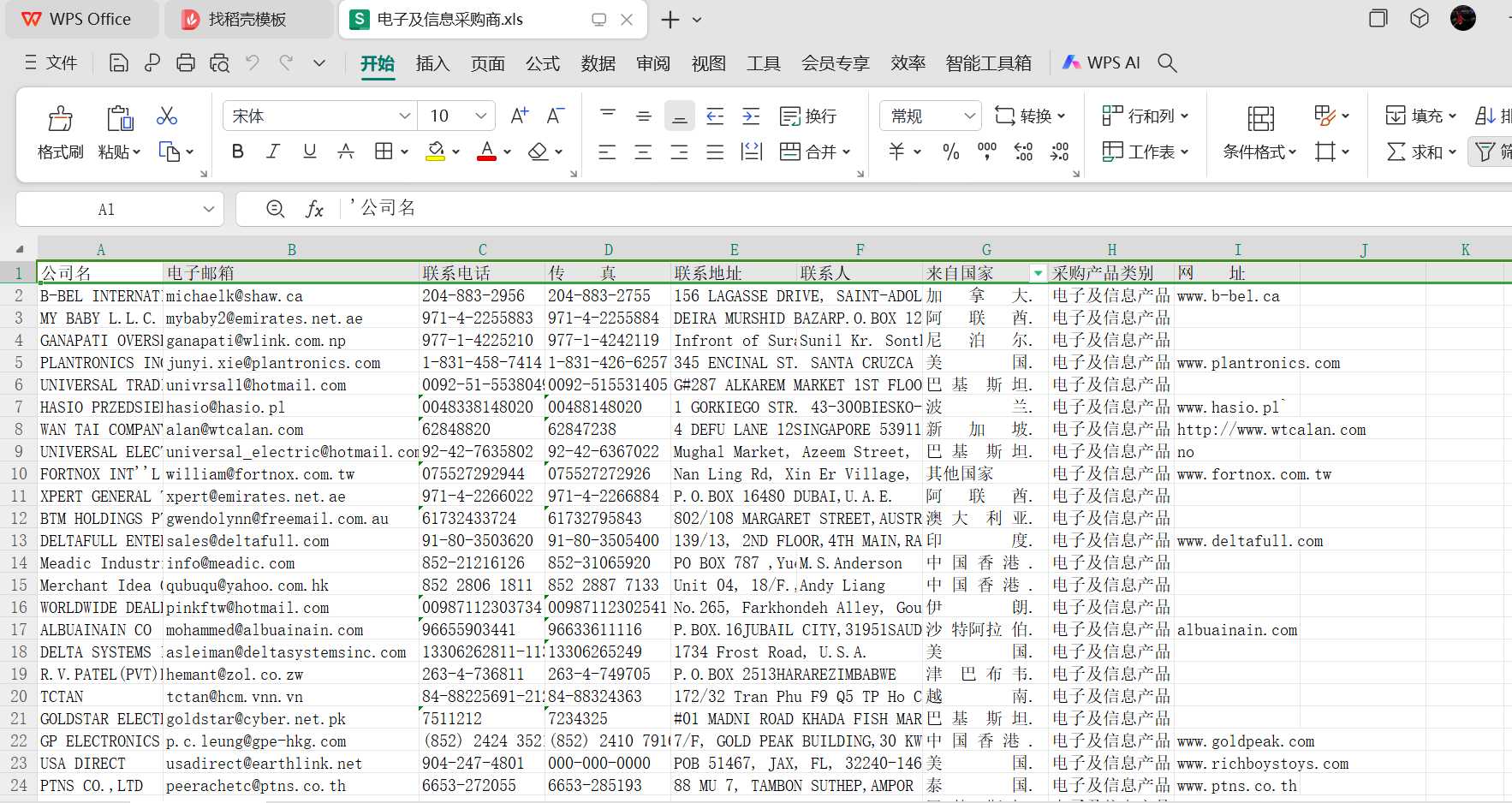
Task: Open the user avatar account menu
Action: pos(1463,18)
